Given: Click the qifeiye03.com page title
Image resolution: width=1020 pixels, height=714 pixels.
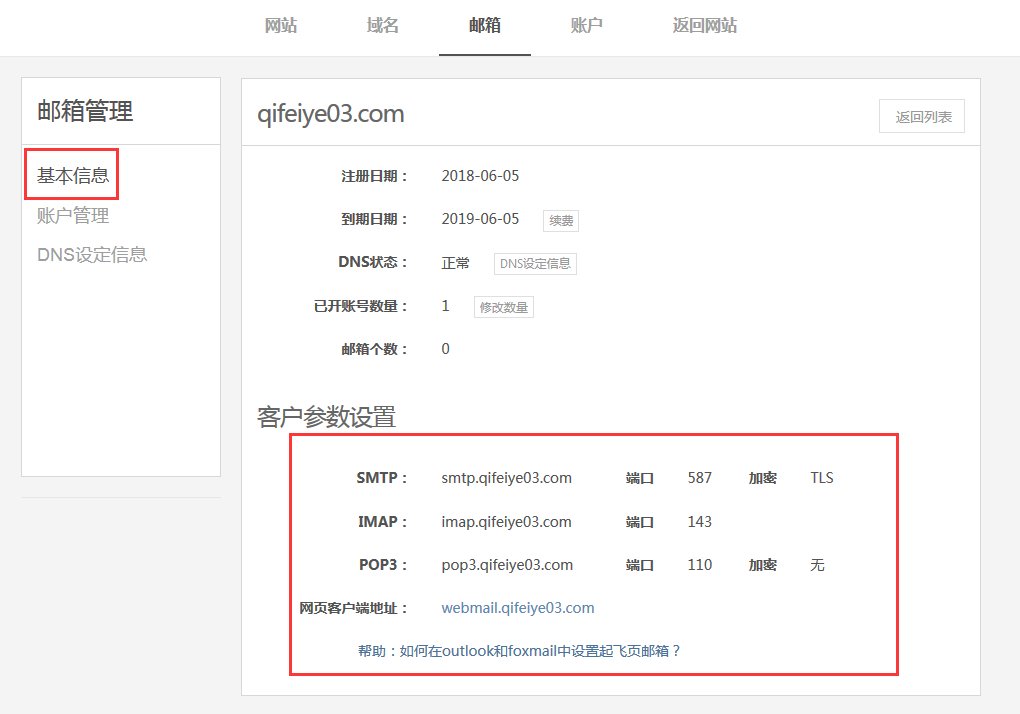Looking at the screenshot, I should [x=330, y=114].
